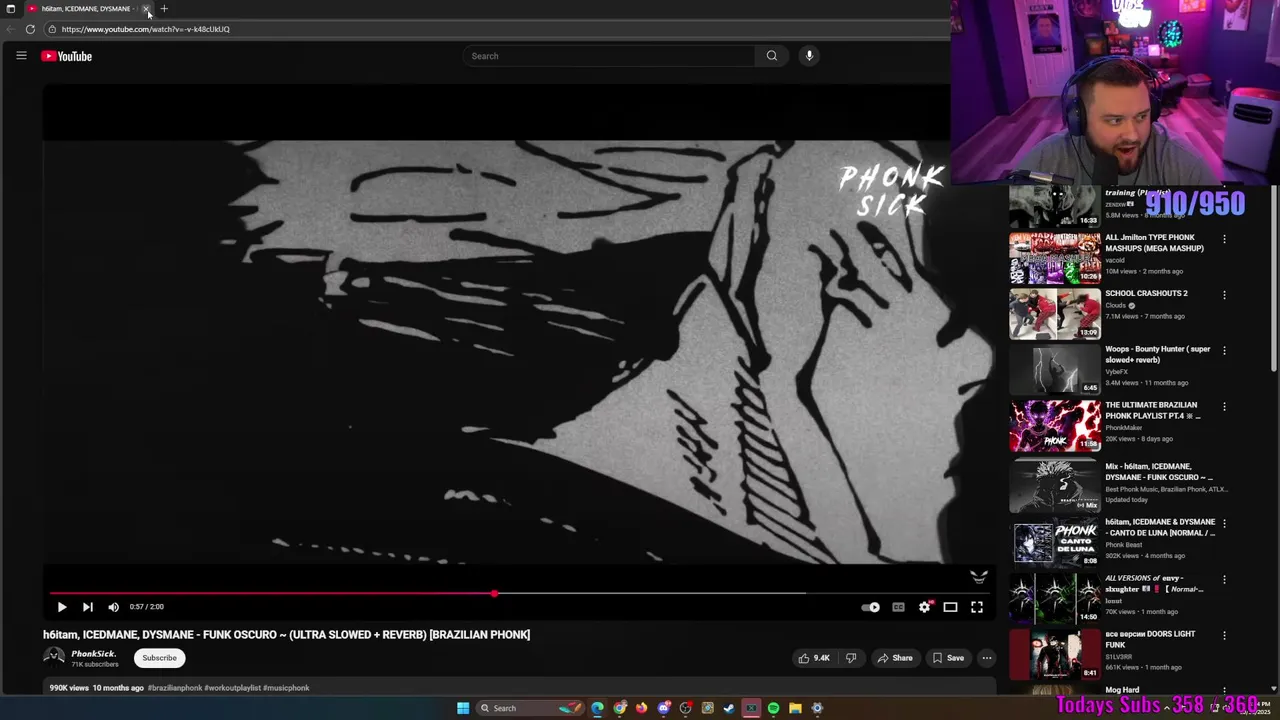Enter fullscreen mode
Screen dimensions: 1280x720
point(977,607)
